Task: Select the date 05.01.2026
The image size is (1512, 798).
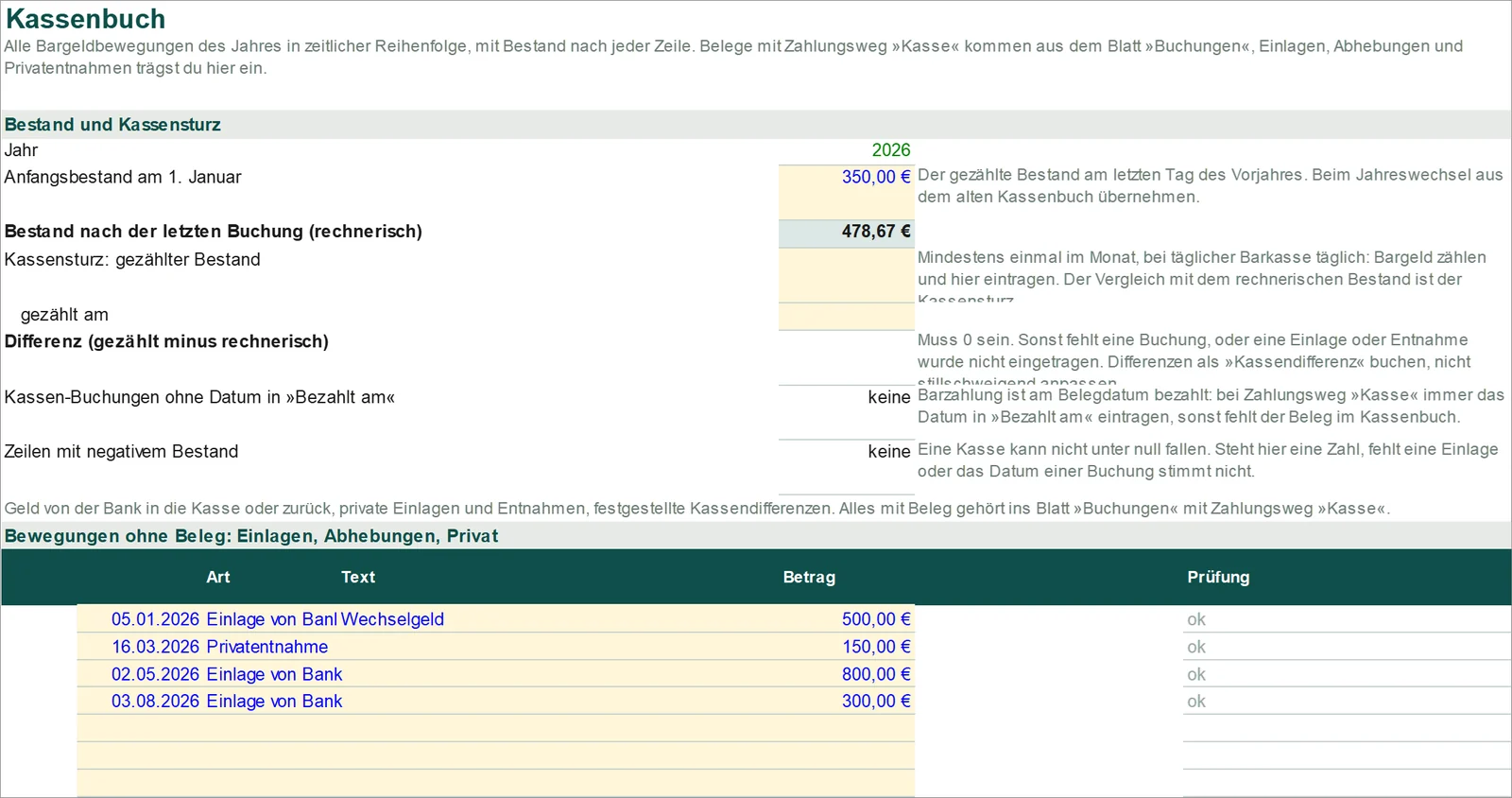Action: (155, 619)
